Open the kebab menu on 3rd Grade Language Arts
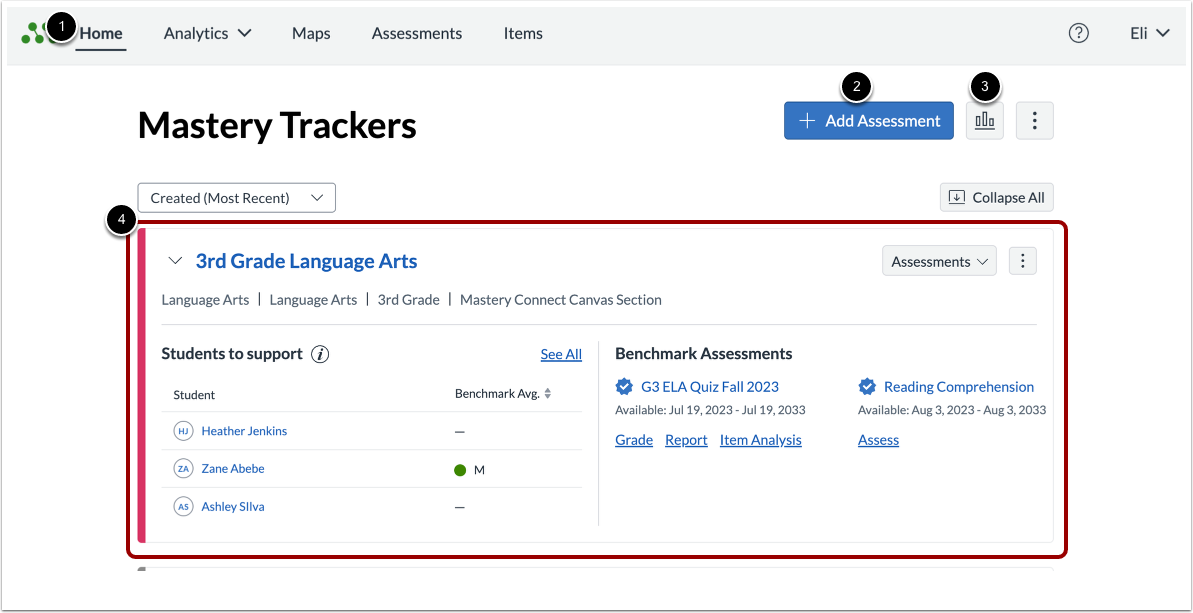The image size is (1193, 613). coord(1022,260)
